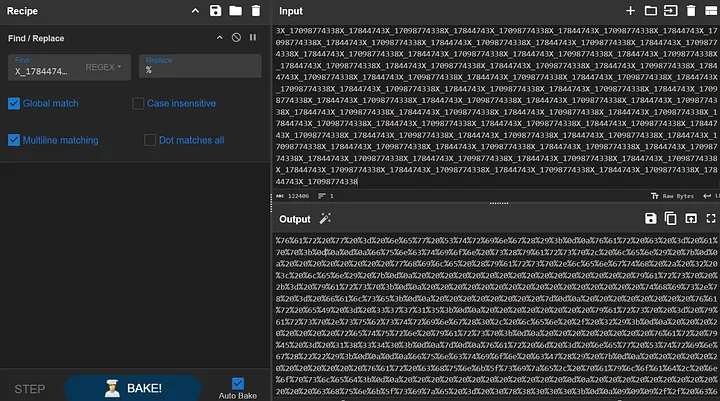Load a saved recipe via folder icon
The image size is (720, 401).
[x=235, y=11]
